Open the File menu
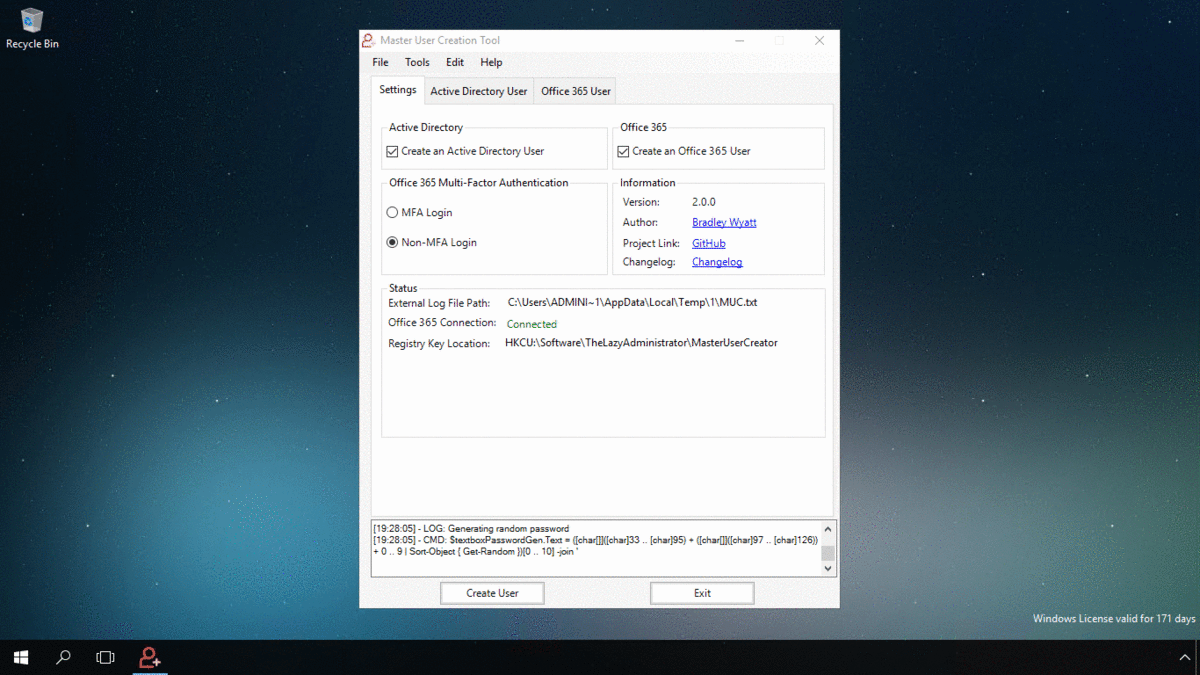 click(x=380, y=62)
